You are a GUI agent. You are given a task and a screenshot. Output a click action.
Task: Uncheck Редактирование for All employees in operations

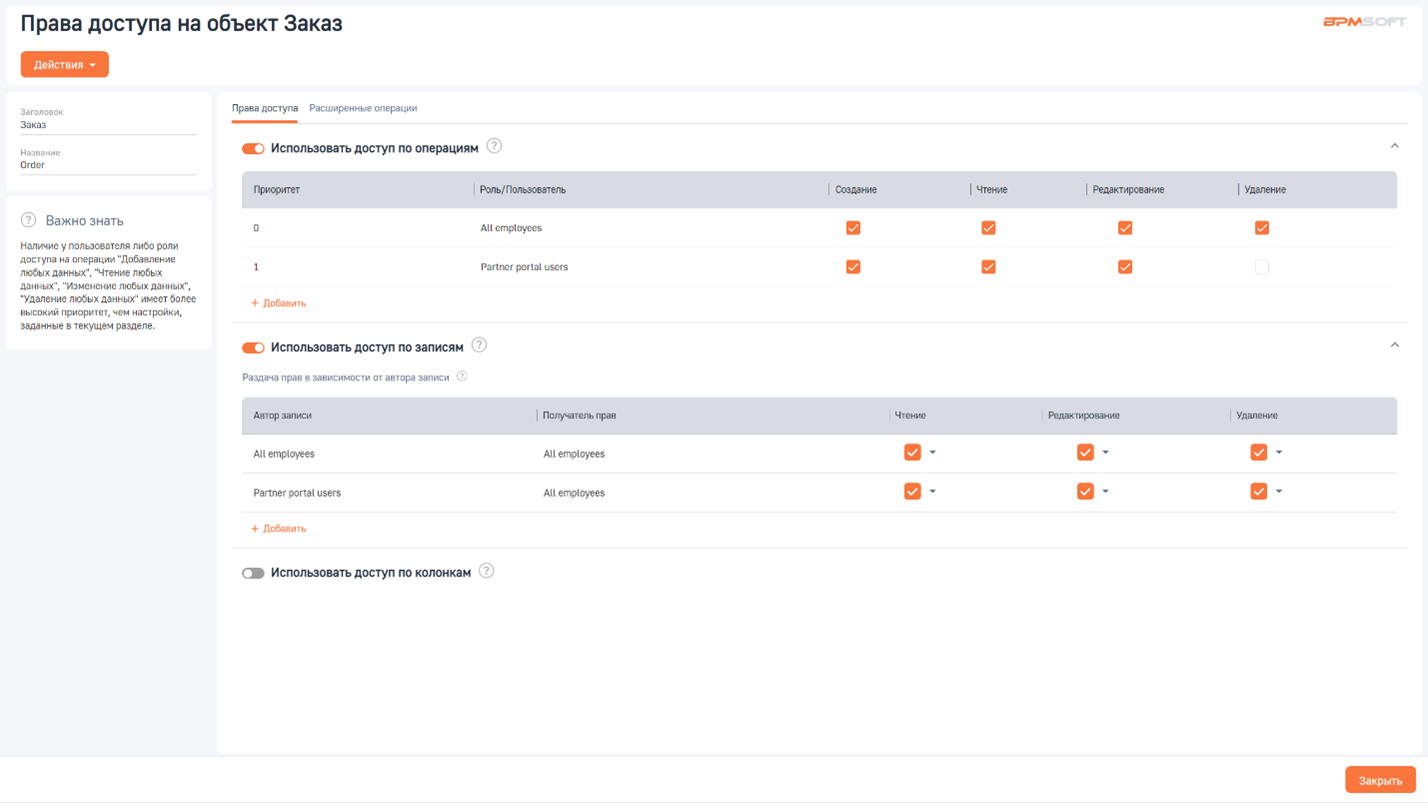(x=1125, y=228)
